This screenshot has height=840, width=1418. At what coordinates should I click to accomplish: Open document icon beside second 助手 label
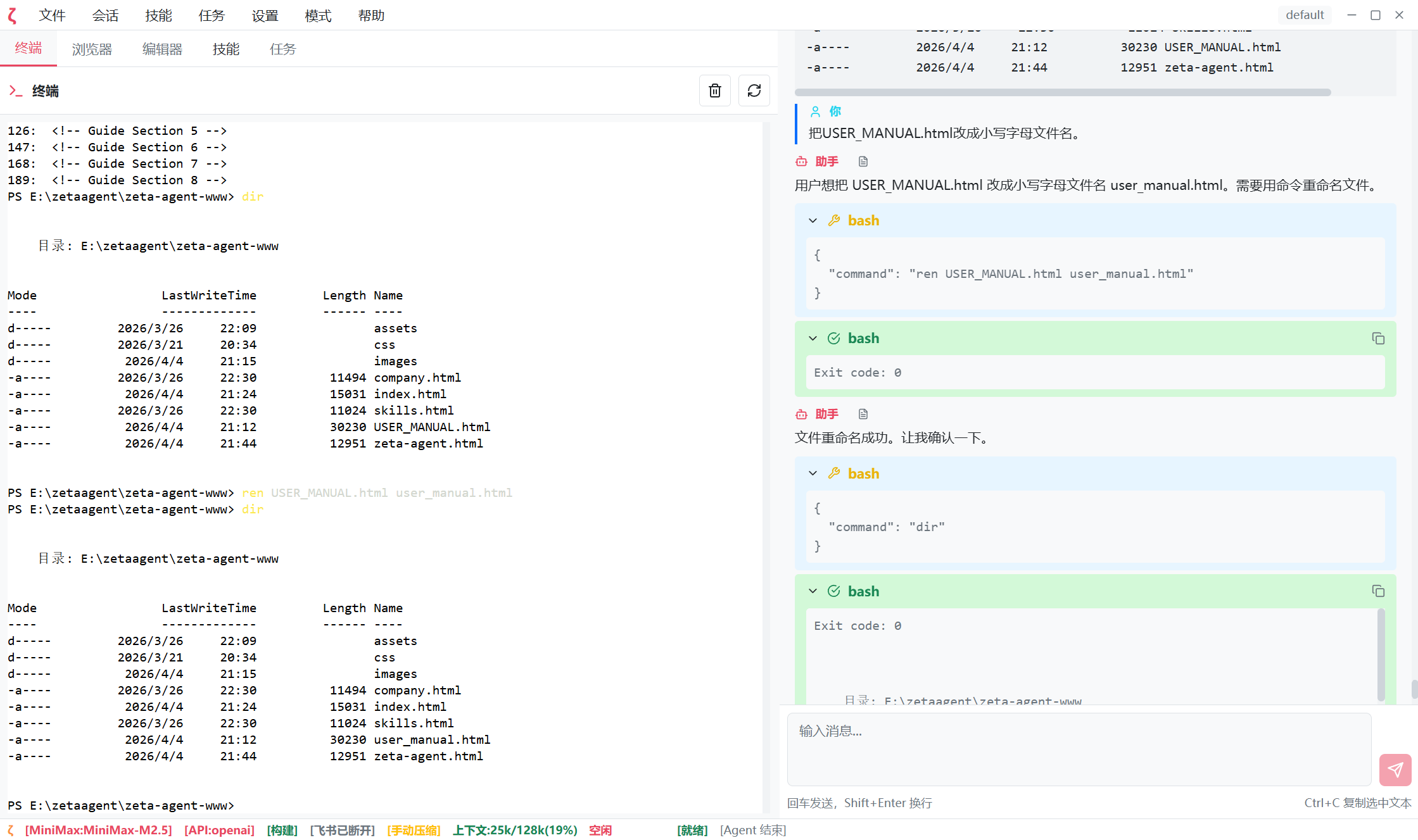[x=863, y=414]
